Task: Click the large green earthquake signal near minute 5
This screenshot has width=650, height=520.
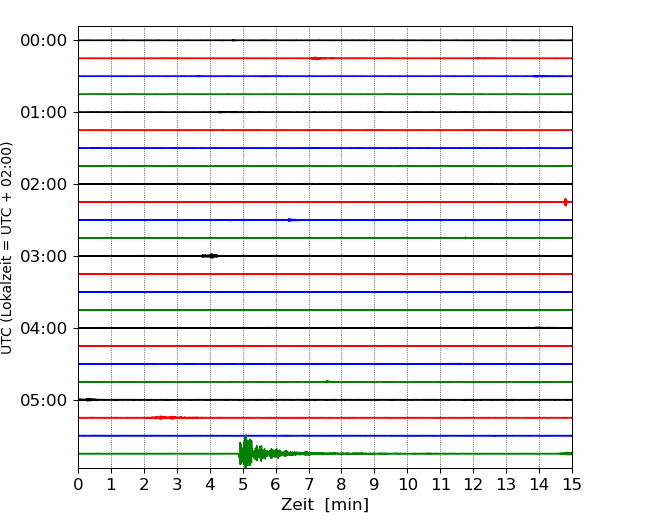Action: [245, 452]
